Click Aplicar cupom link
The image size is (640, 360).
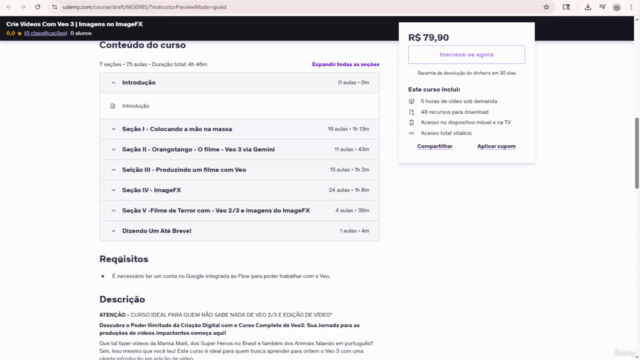pos(496,146)
